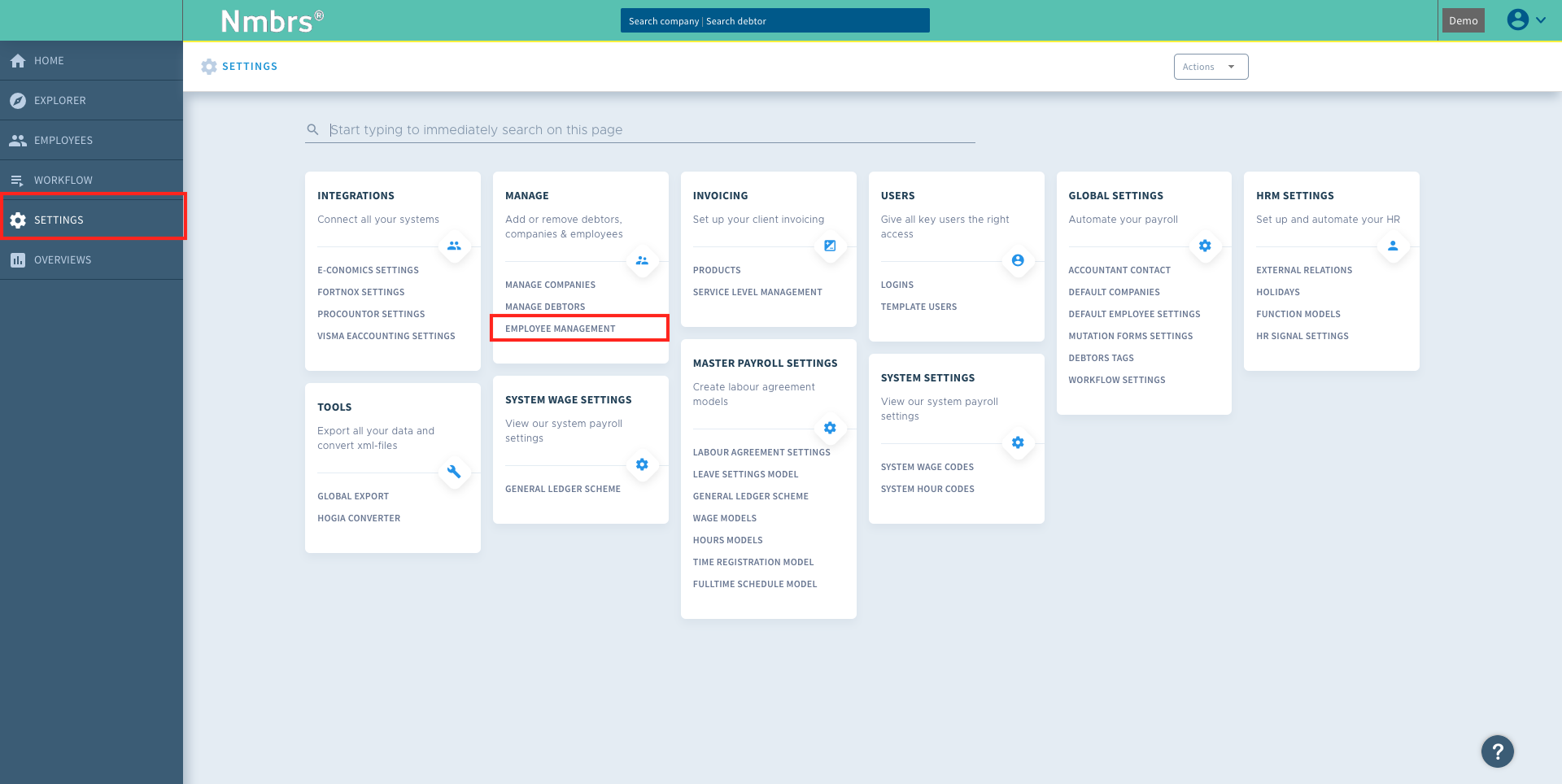Open Visma eAccounting Settings link
1562x784 pixels.
(386, 336)
